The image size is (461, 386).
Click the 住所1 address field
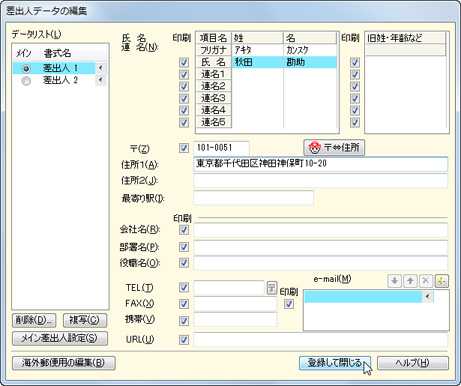click(321, 164)
